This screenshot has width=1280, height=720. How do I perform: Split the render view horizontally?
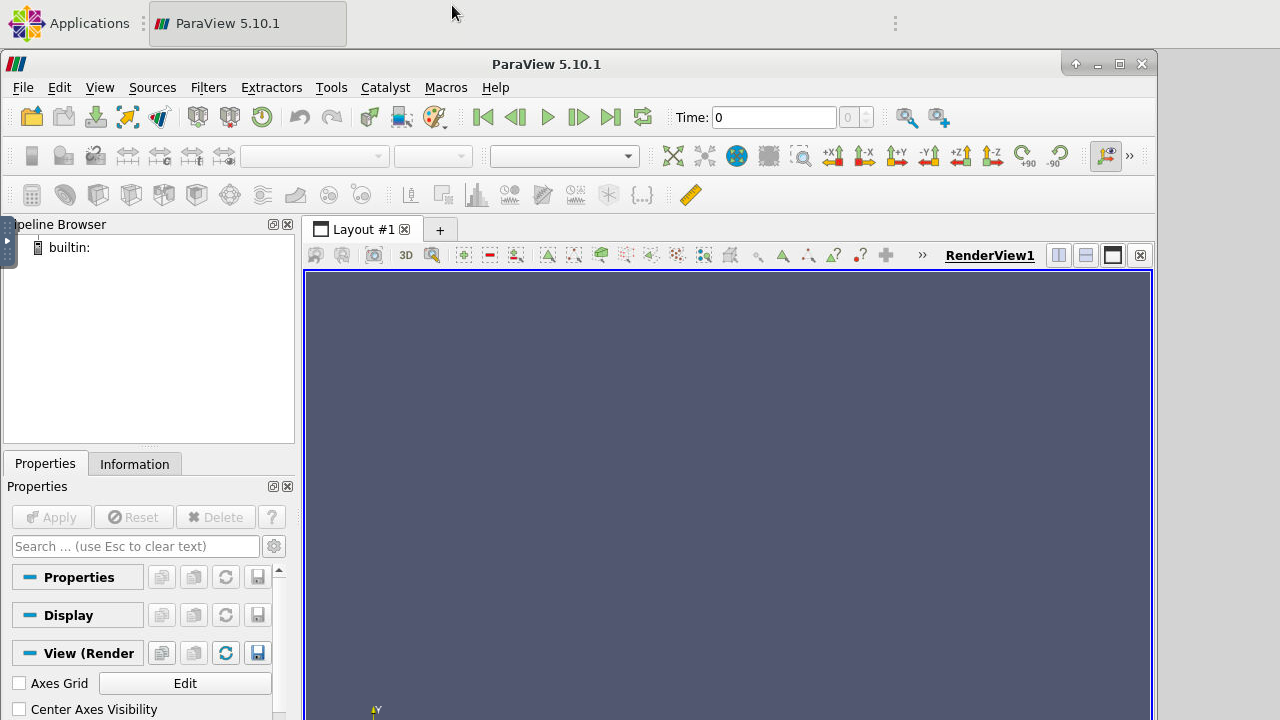coord(1058,255)
